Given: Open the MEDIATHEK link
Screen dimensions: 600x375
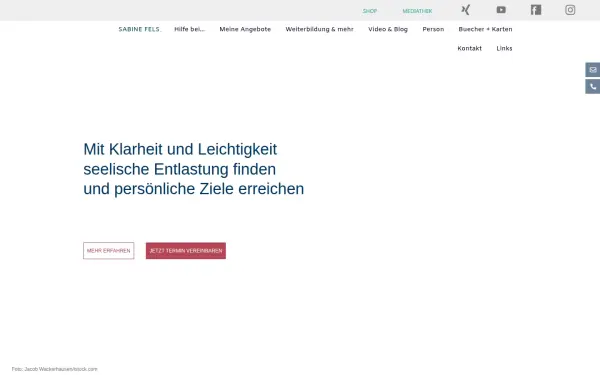Looking at the screenshot, I should point(417,11).
